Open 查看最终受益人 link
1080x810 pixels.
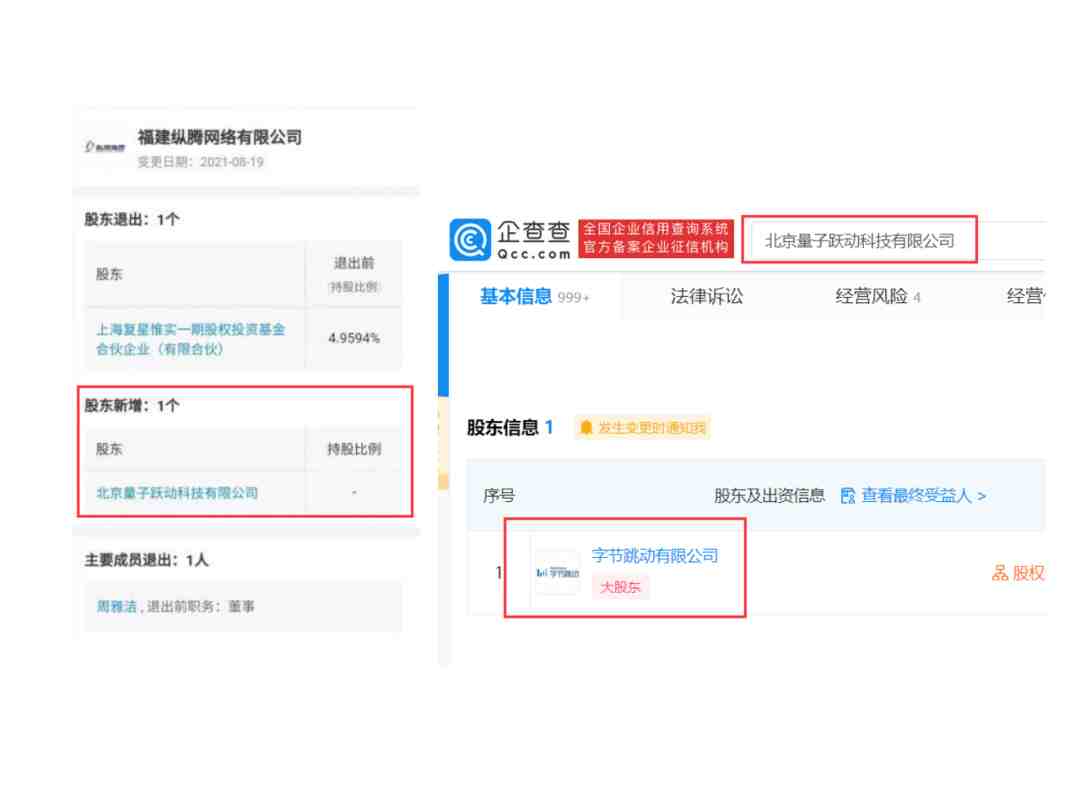(x=923, y=495)
